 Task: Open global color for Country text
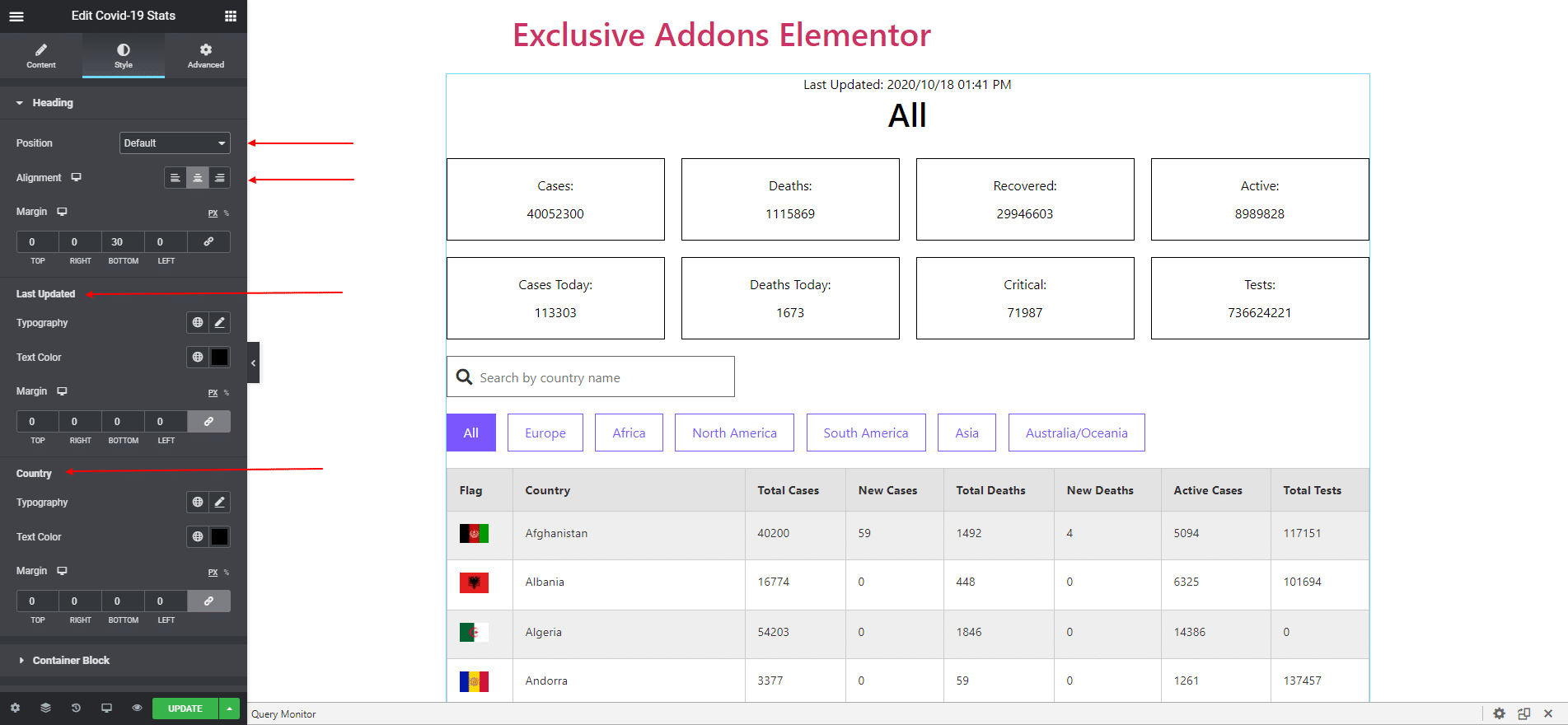tap(198, 537)
